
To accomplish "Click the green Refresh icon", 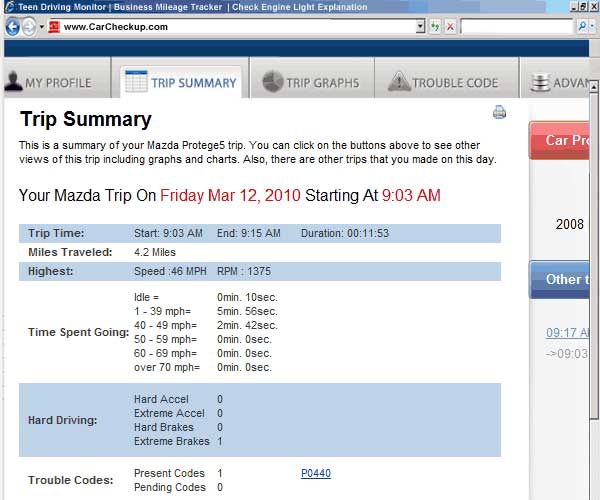I will click(435, 27).
